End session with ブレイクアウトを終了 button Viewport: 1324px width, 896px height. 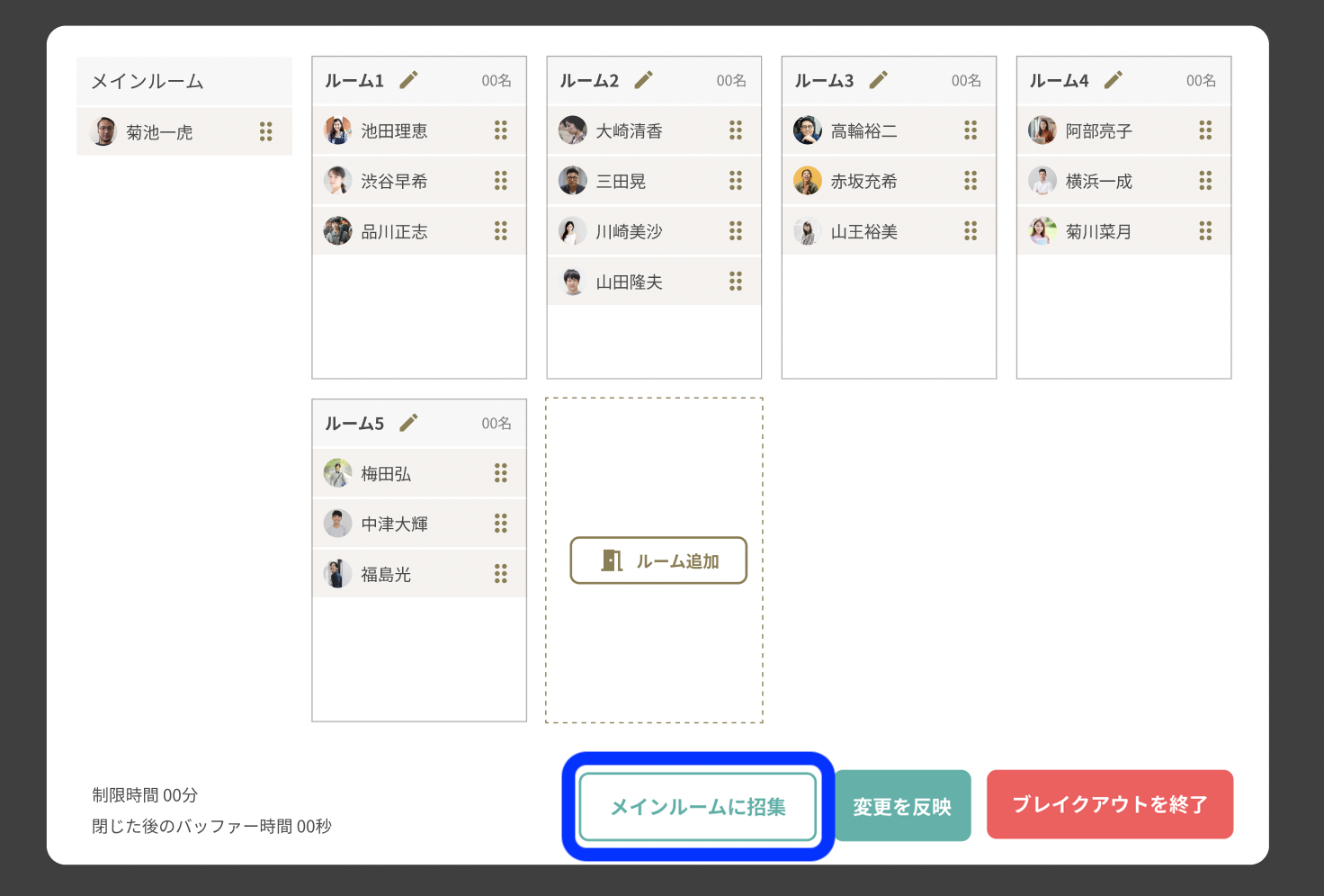click(1109, 804)
